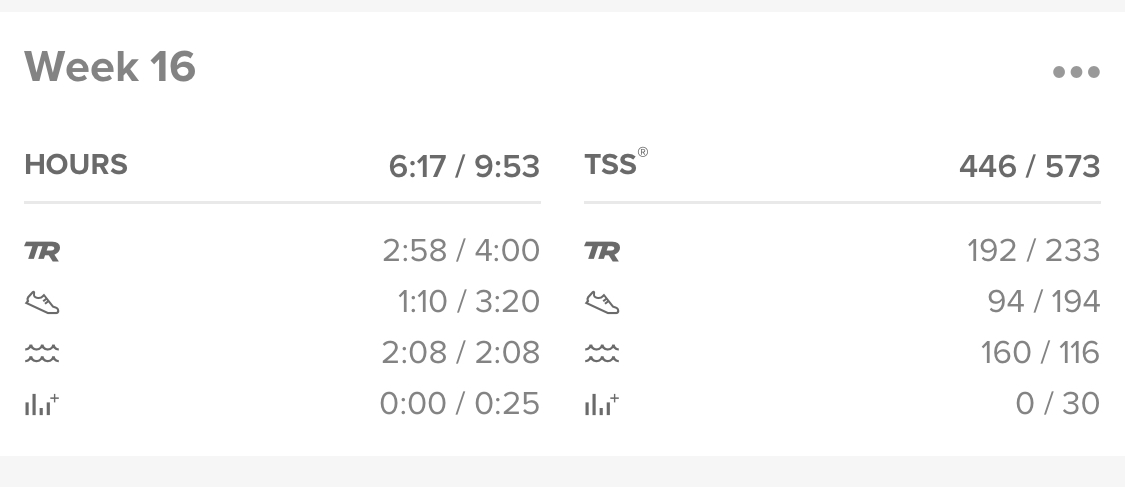Click the HOURS column label

[76, 165]
